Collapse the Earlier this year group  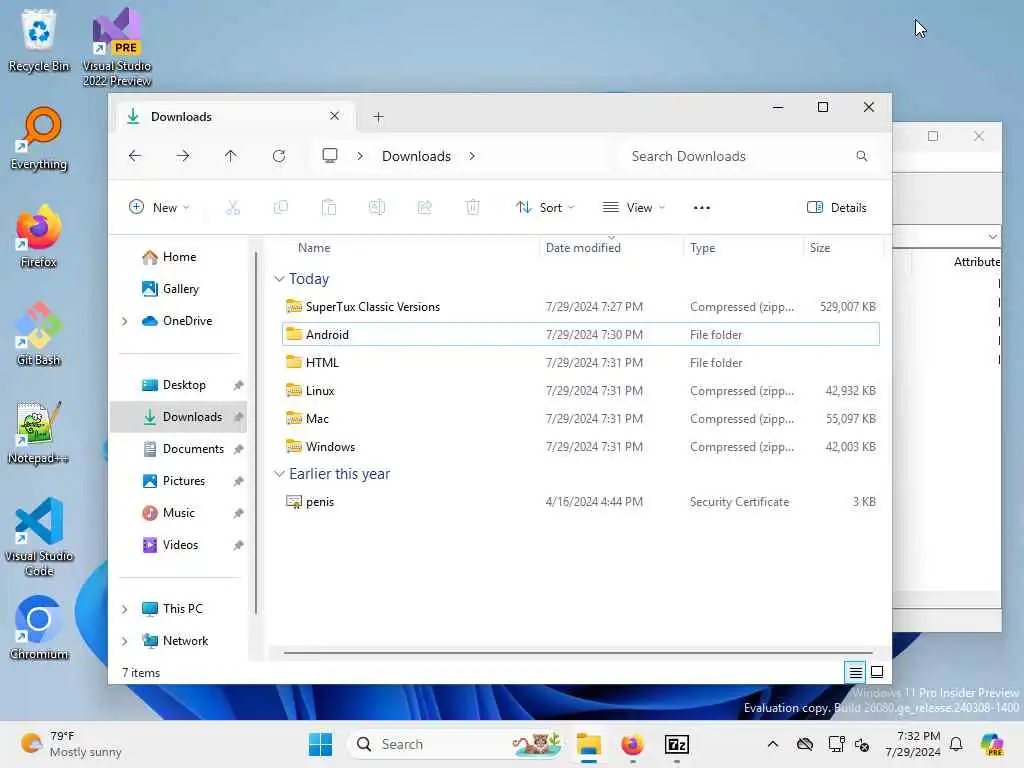point(279,474)
